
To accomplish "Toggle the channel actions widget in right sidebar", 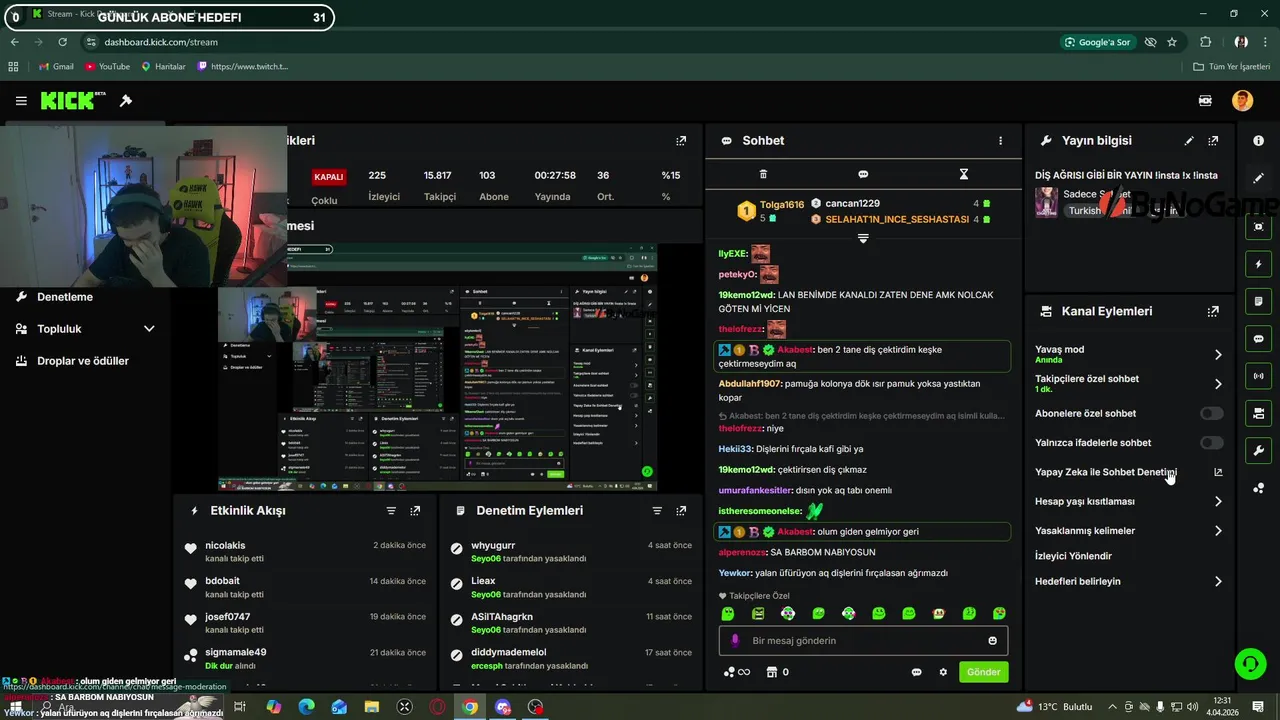I will [1258, 413].
